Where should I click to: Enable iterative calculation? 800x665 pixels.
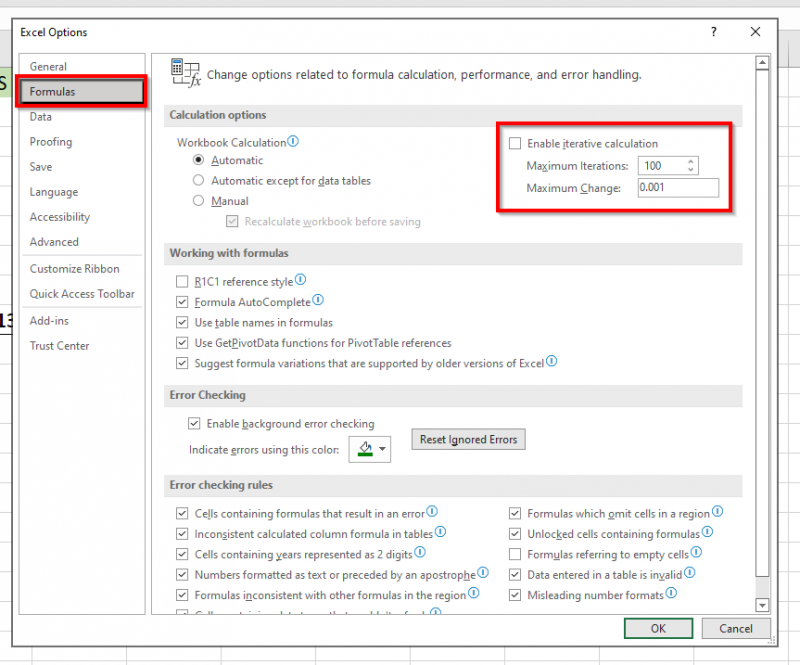[x=515, y=142]
